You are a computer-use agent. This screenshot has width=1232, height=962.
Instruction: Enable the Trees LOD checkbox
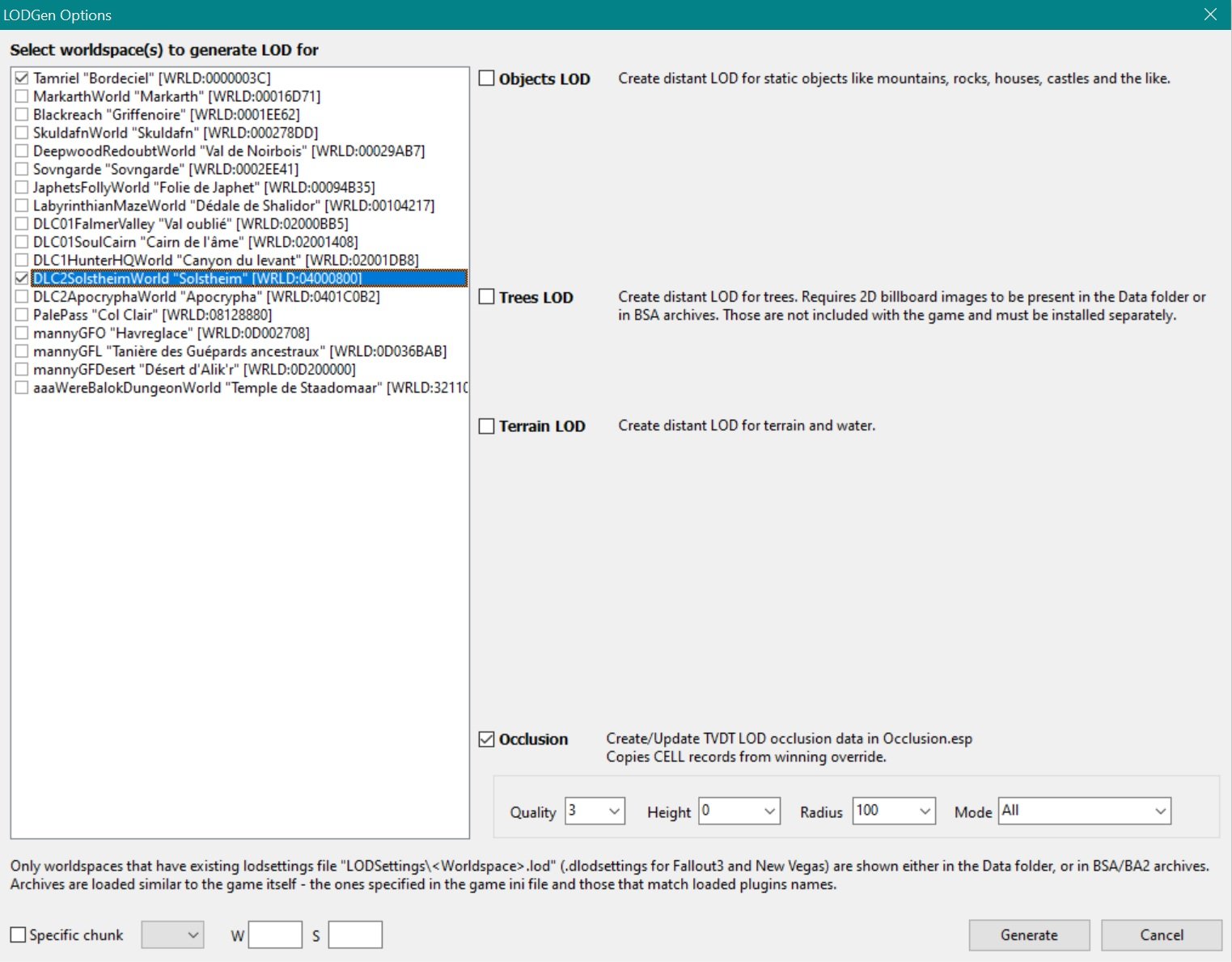point(487,297)
